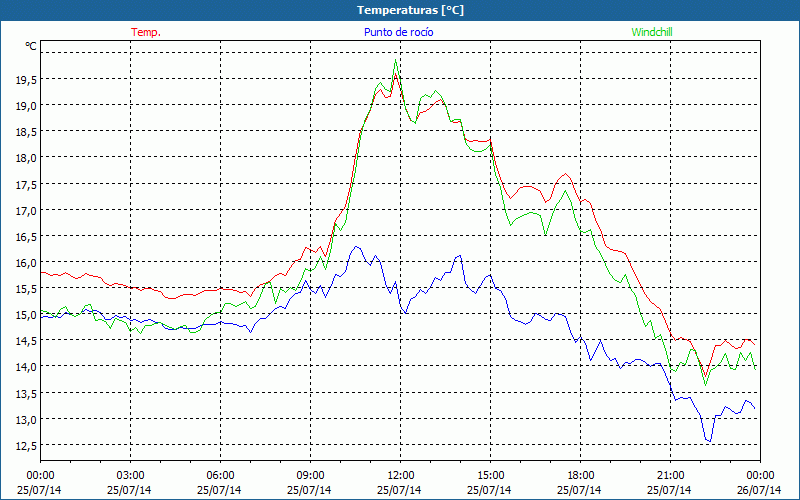Click the 16,0 y-axis value
800x500 pixels.
click(27, 262)
